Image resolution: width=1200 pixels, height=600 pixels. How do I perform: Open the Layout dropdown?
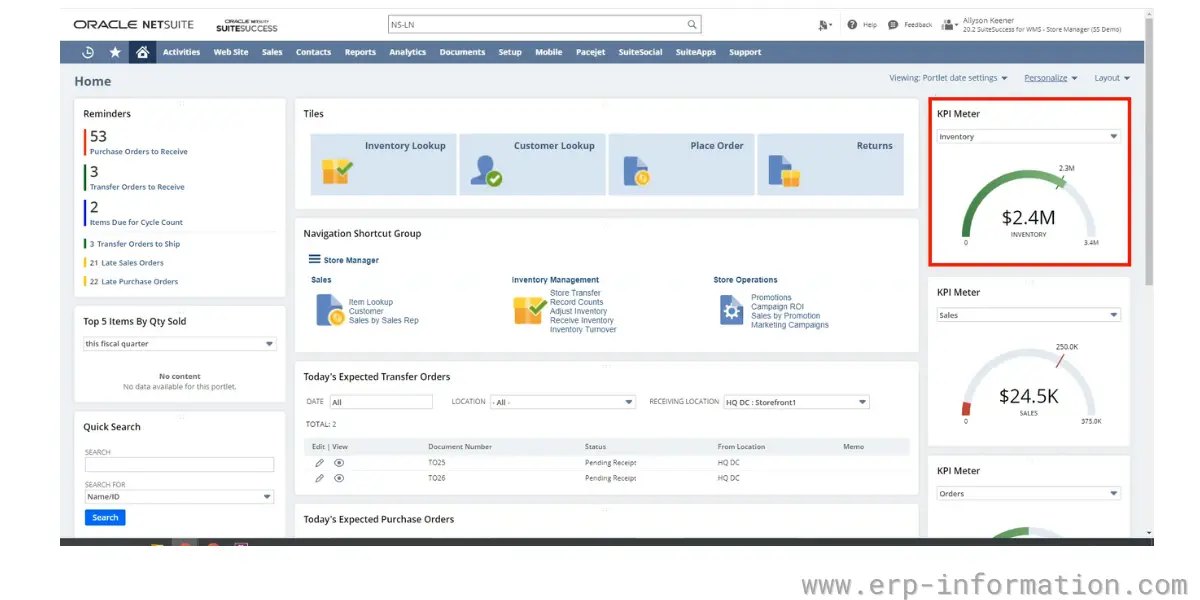(x=1112, y=78)
